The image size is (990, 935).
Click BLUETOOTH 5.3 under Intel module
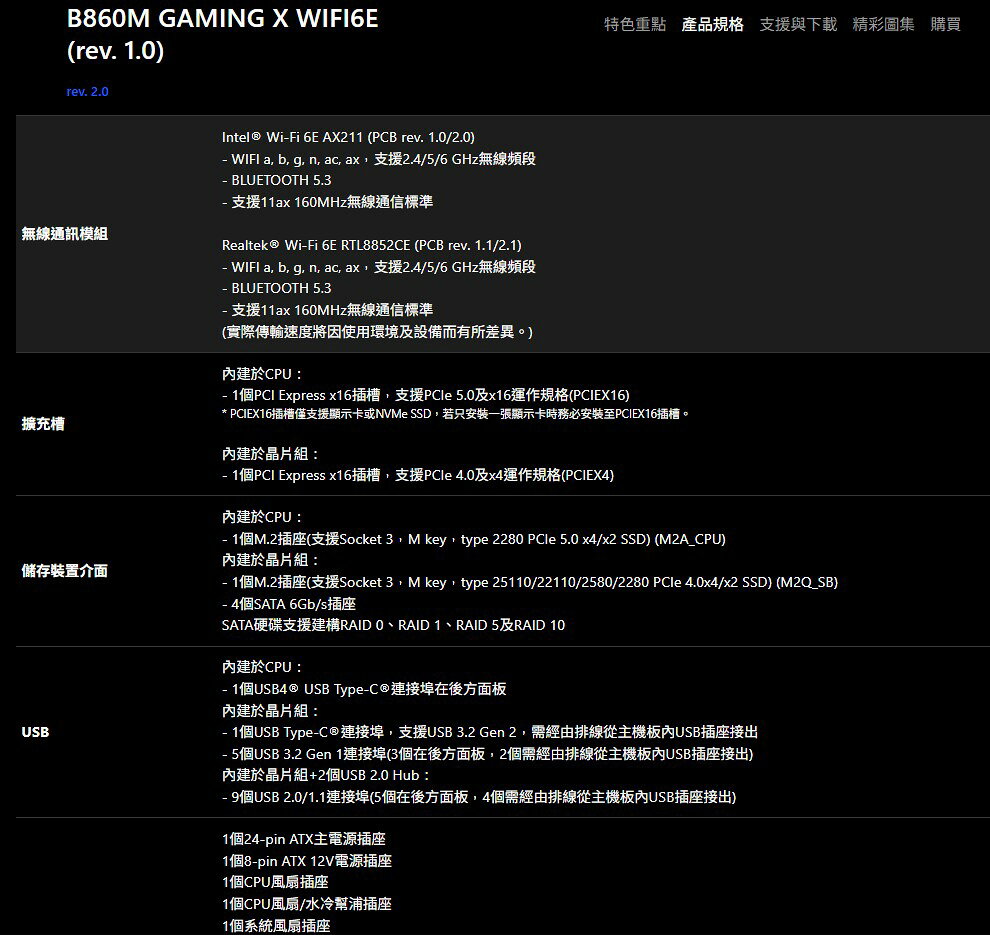(277, 180)
